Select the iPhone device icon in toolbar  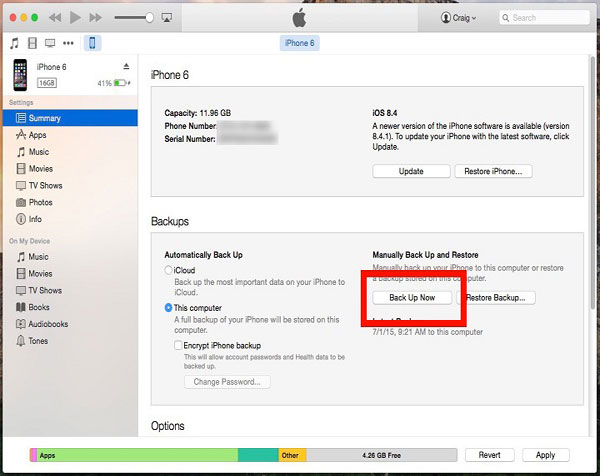tap(92, 43)
